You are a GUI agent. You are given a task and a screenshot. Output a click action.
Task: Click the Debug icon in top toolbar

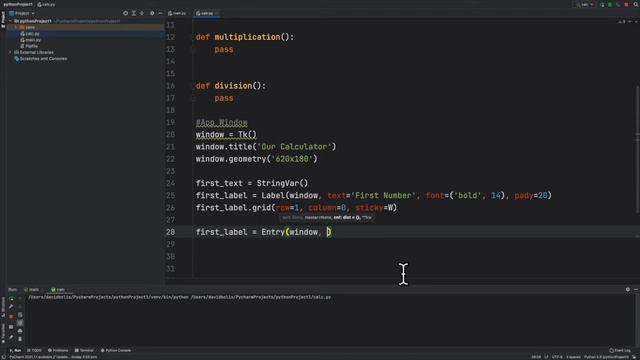pyautogui.click(x=610, y=4)
